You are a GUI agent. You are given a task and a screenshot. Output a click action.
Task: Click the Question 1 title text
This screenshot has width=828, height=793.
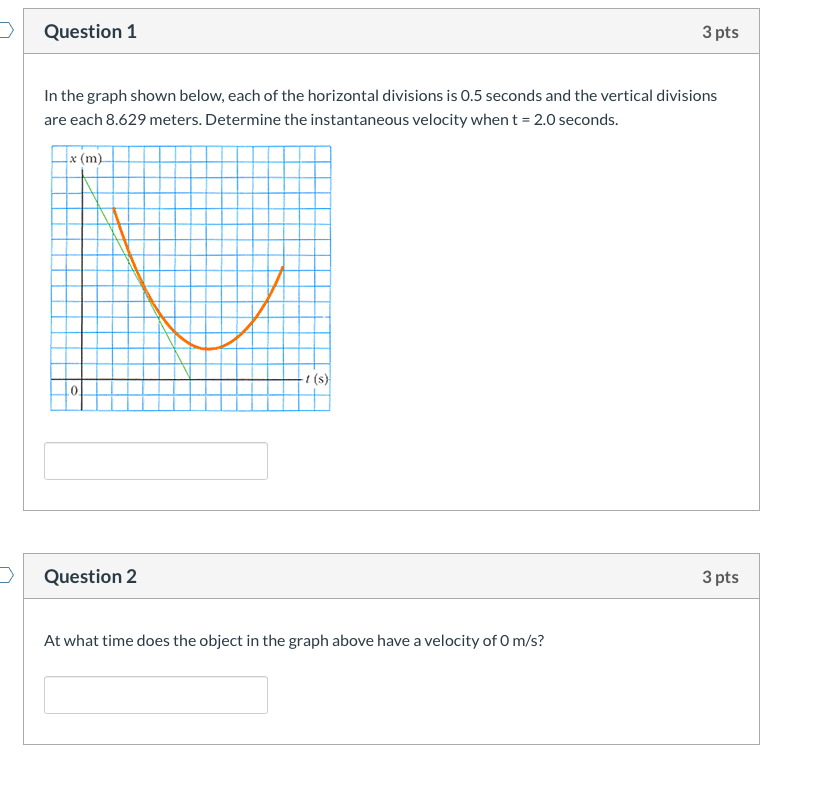click(91, 31)
